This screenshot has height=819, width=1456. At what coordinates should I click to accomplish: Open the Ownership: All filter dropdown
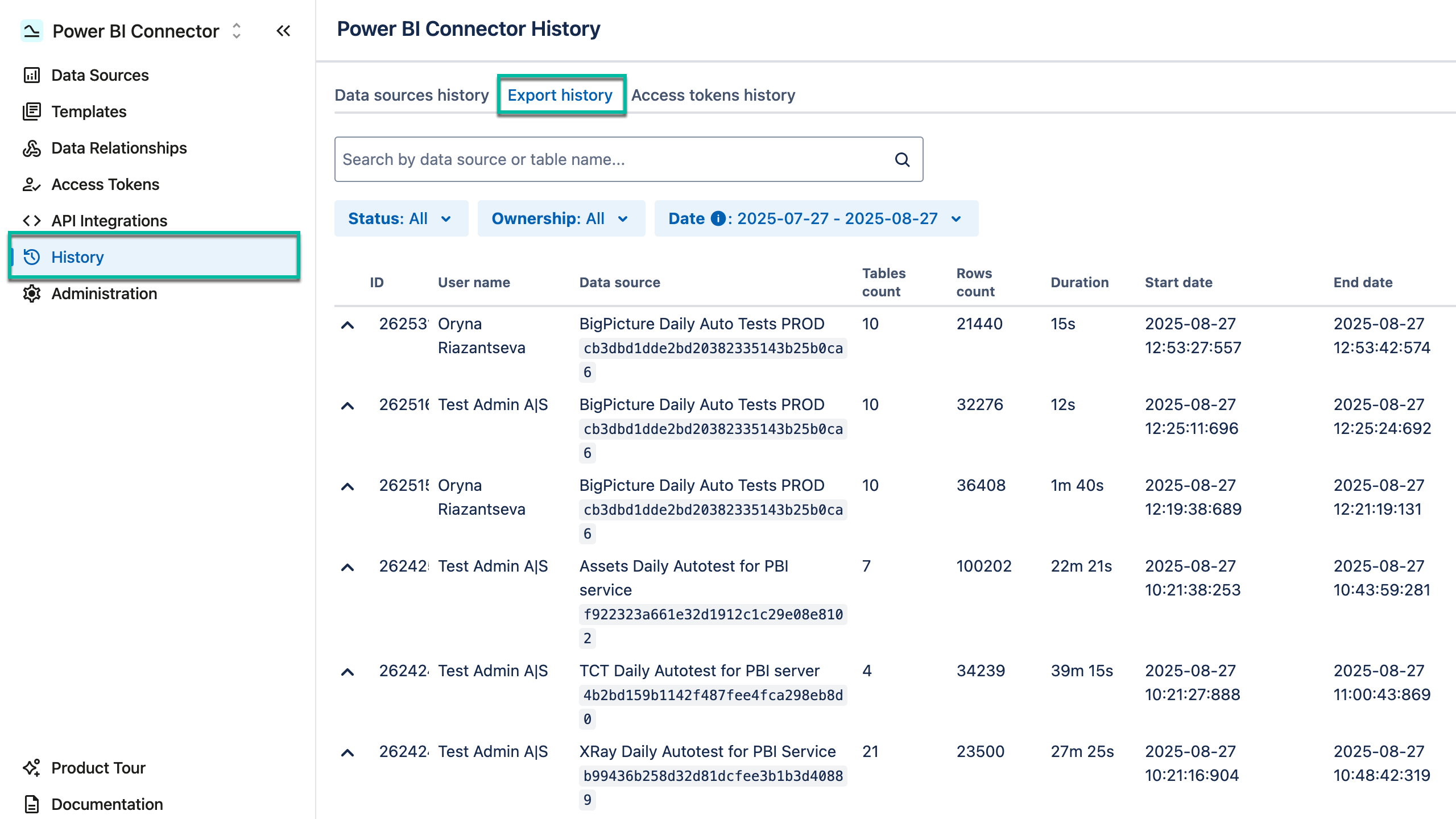tap(561, 218)
